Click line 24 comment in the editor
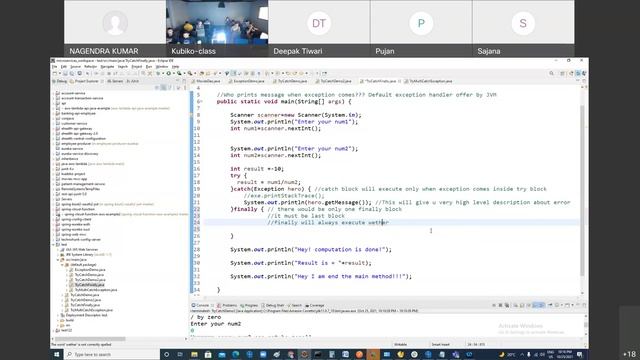 (x=328, y=222)
